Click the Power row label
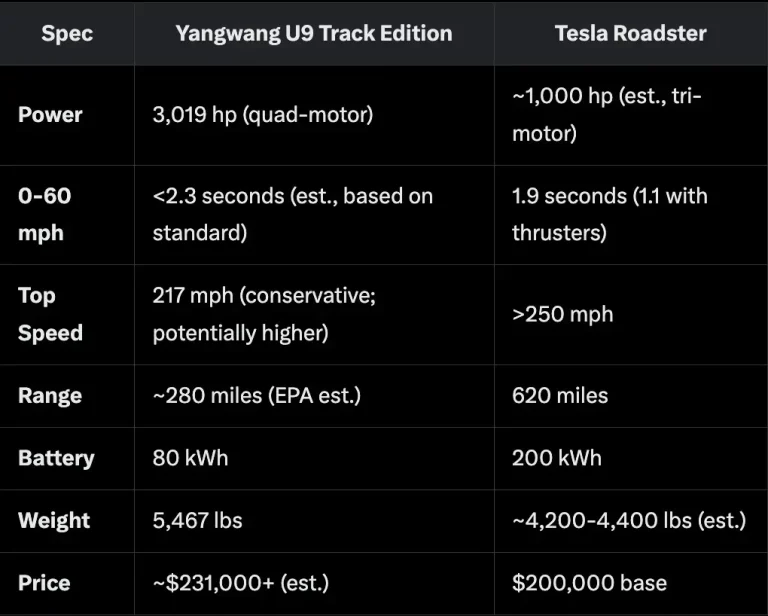The image size is (768, 616). pyautogui.click(x=50, y=114)
